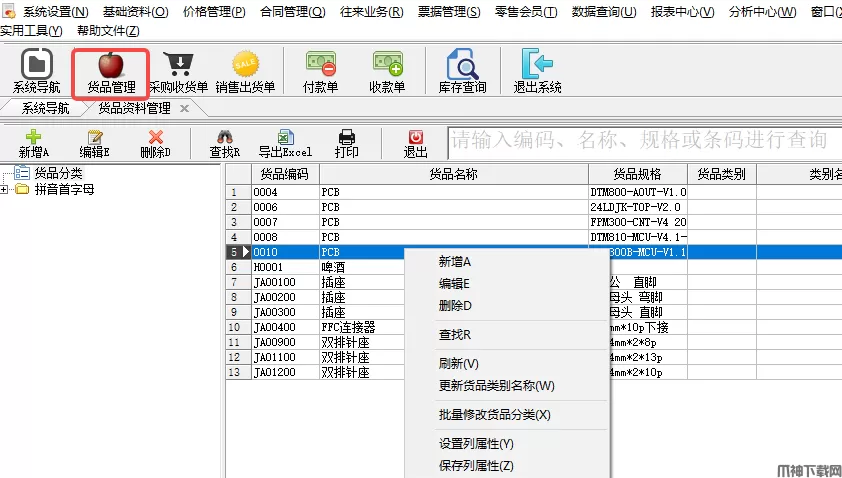
Task: Click the red X 删除D icon
Action: pos(156,137)
